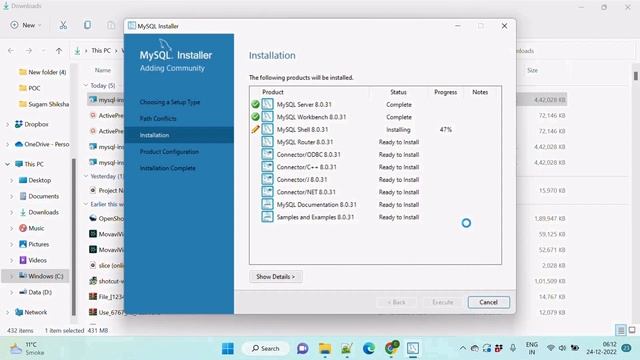Go up one folder in Explorer

(59, 51)
